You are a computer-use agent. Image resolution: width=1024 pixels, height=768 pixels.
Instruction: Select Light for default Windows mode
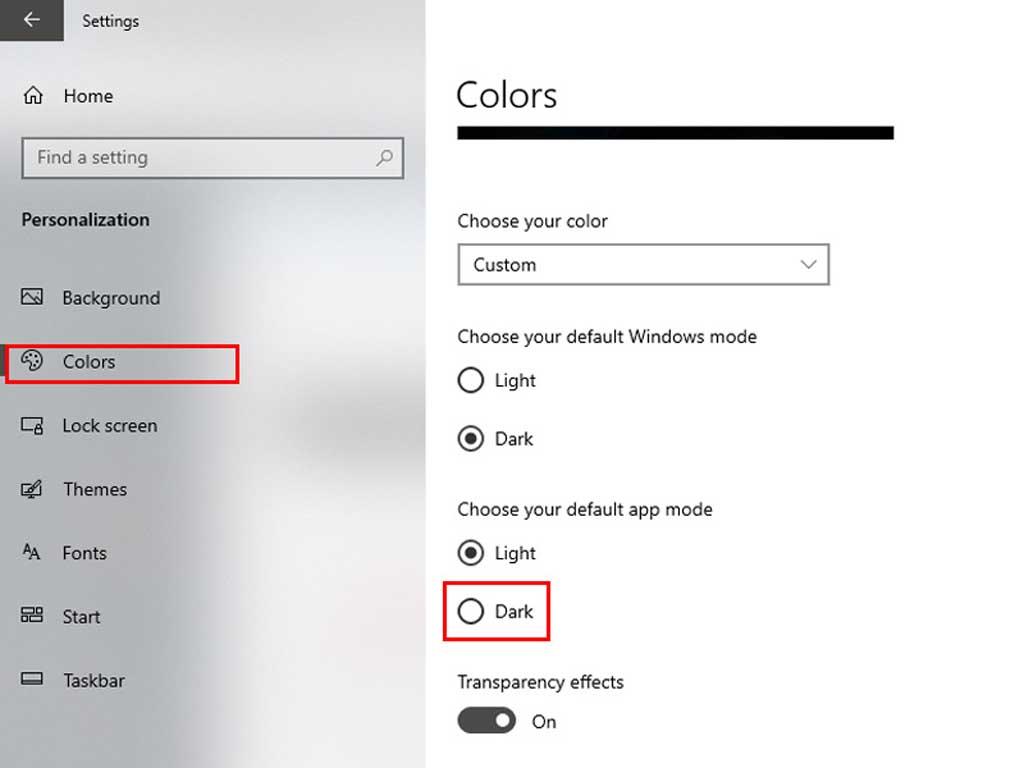[x=470, y=381]
